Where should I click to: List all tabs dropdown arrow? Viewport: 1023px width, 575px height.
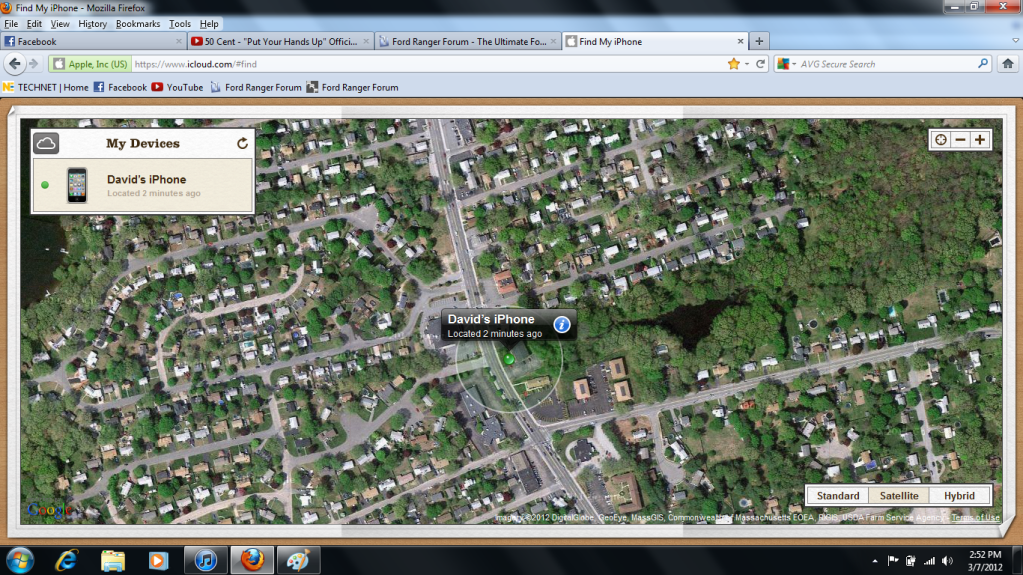click(1015, 40)
